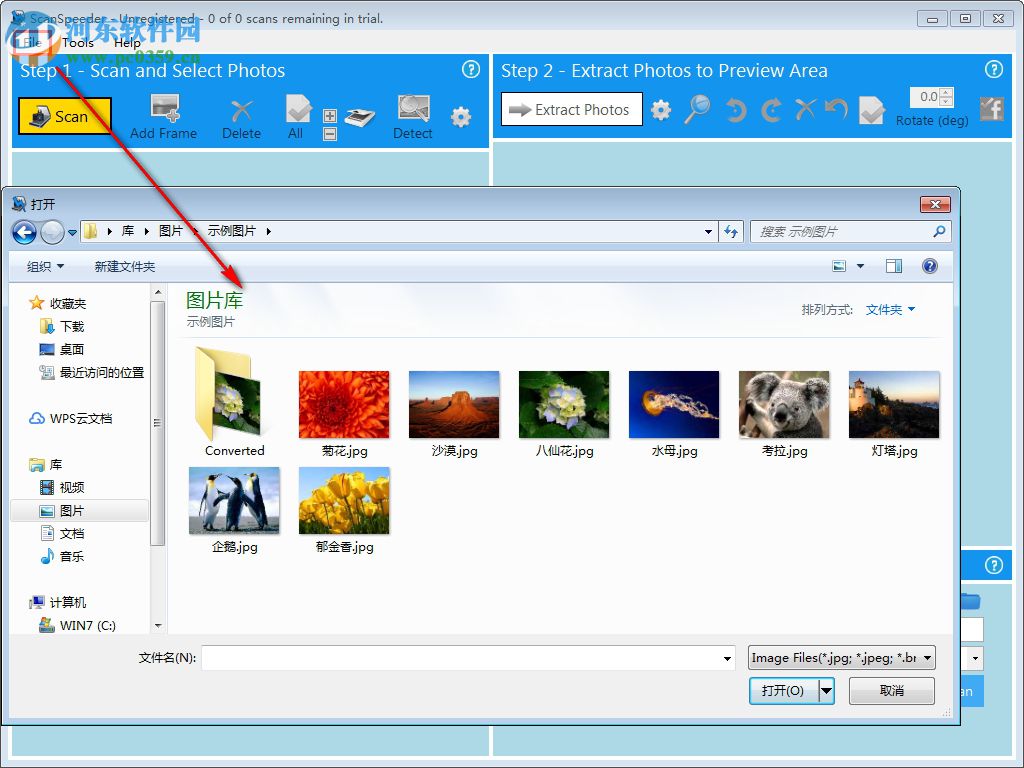1024x768 pixels.
Task: Click the 打开(O) button
Action: click(x=784, y=690)
